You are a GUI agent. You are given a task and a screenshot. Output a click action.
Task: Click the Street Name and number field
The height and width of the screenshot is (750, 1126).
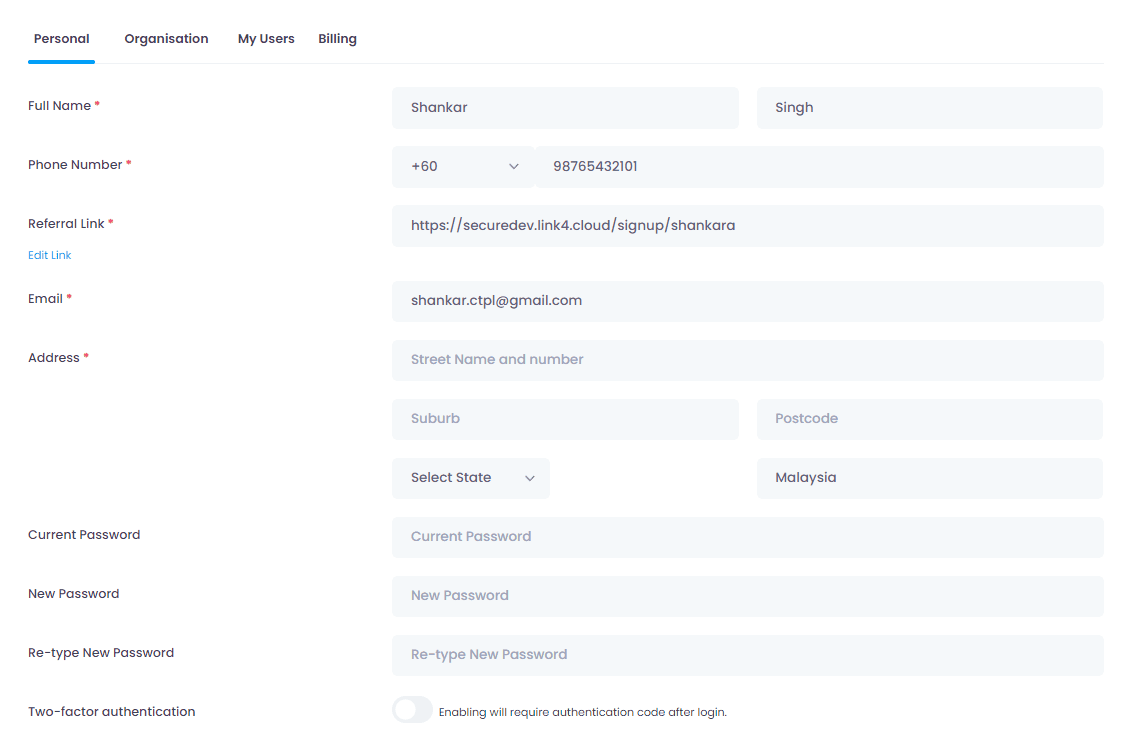[x=747, y=360]
